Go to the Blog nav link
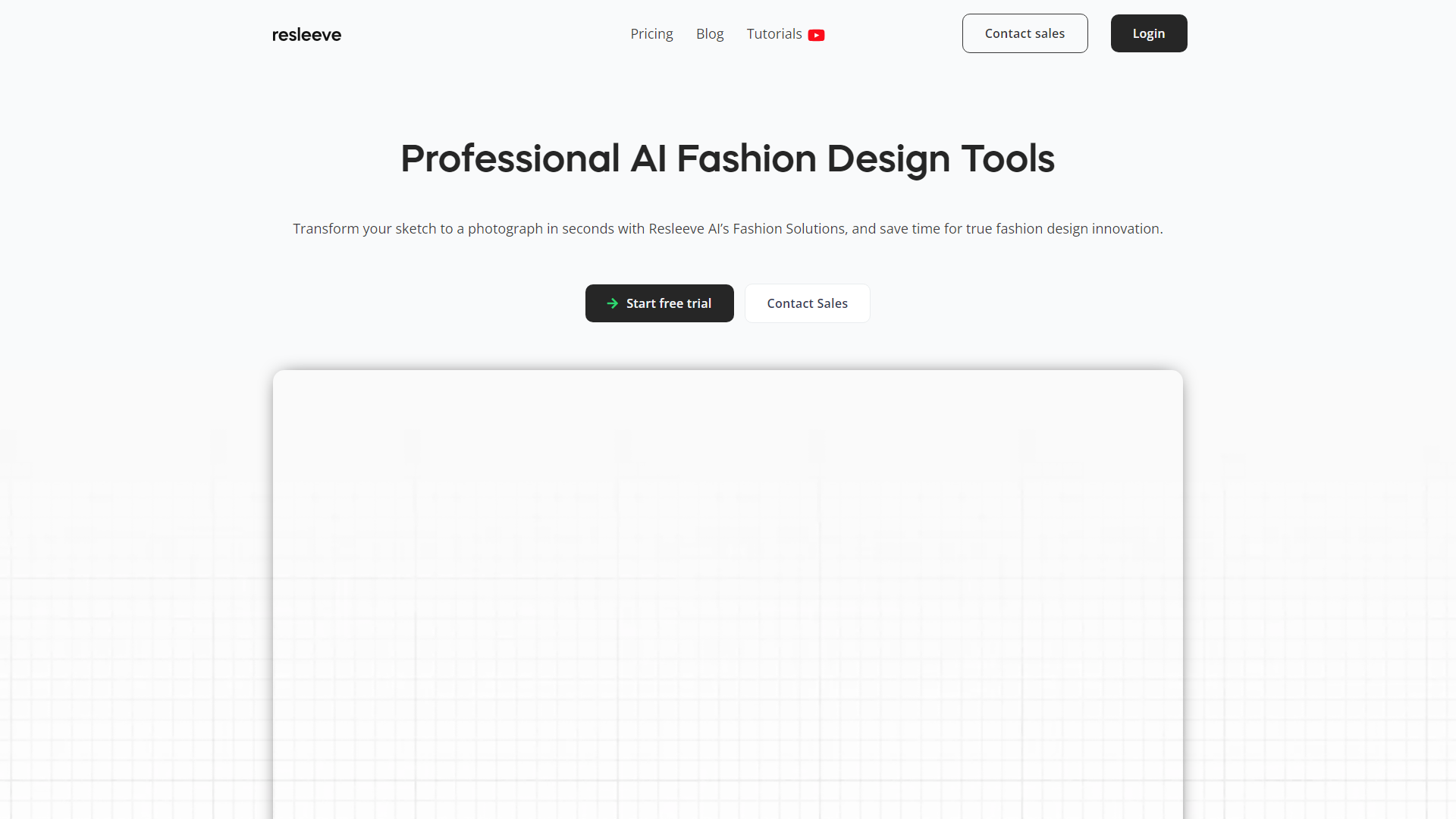Screen dimensions: 1456x819 [x=709, y=34]
